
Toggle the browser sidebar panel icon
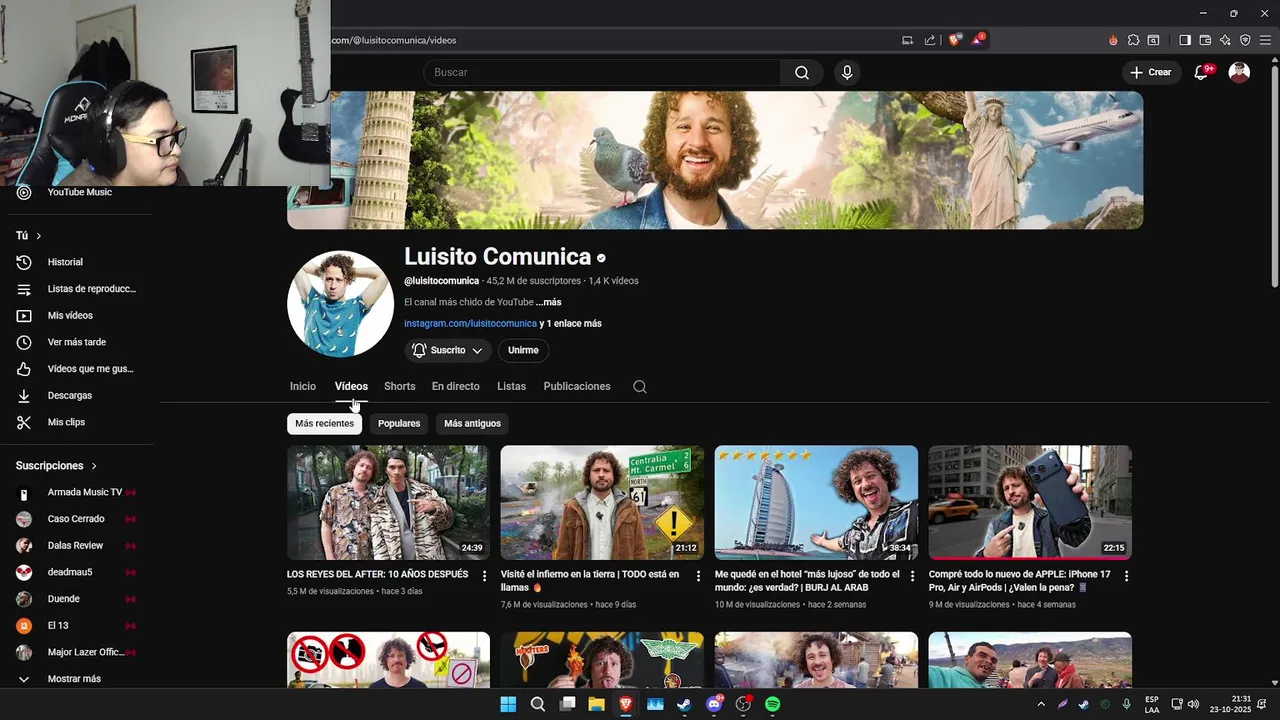tap(1185, 40)
